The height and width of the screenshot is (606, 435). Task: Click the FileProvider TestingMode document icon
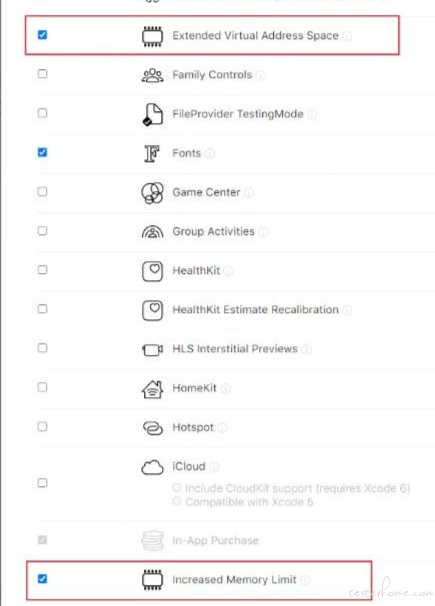(x=152, y=114)
